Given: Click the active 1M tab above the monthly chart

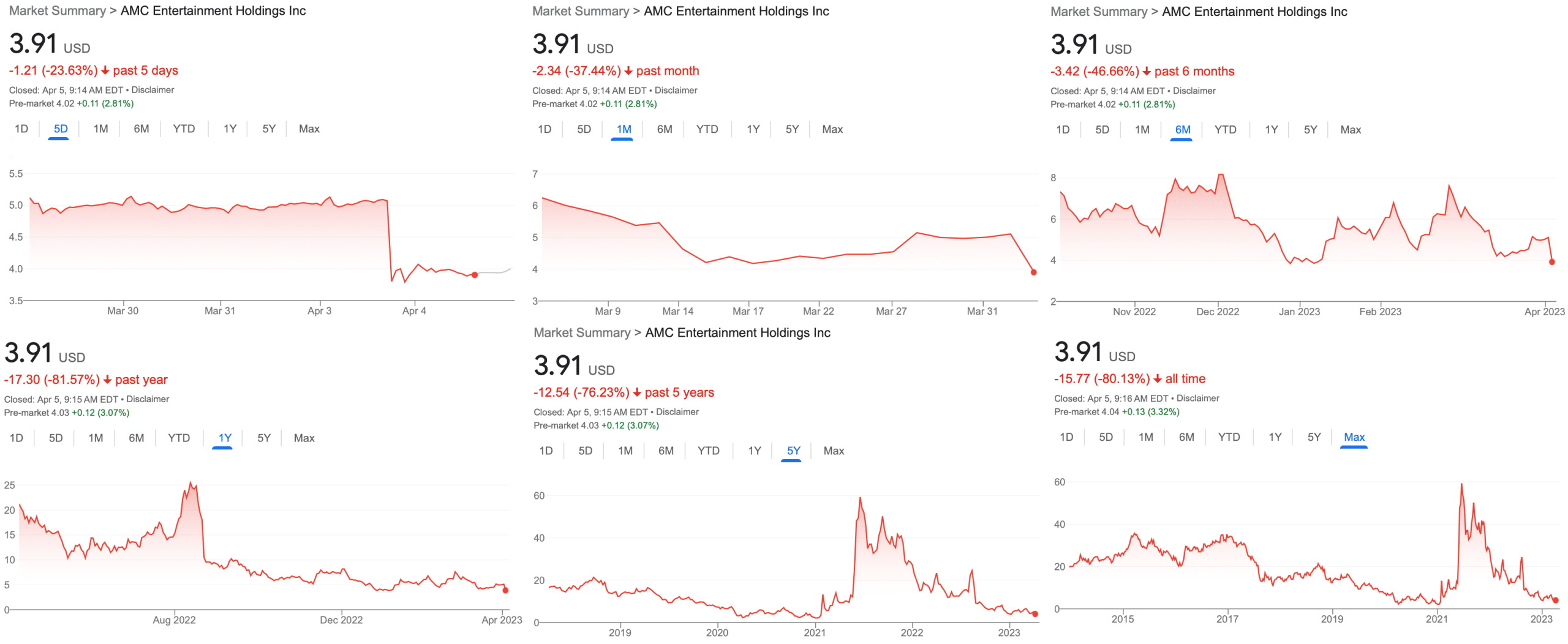Looking at the screenshot, I should click(x=624, y=129).
